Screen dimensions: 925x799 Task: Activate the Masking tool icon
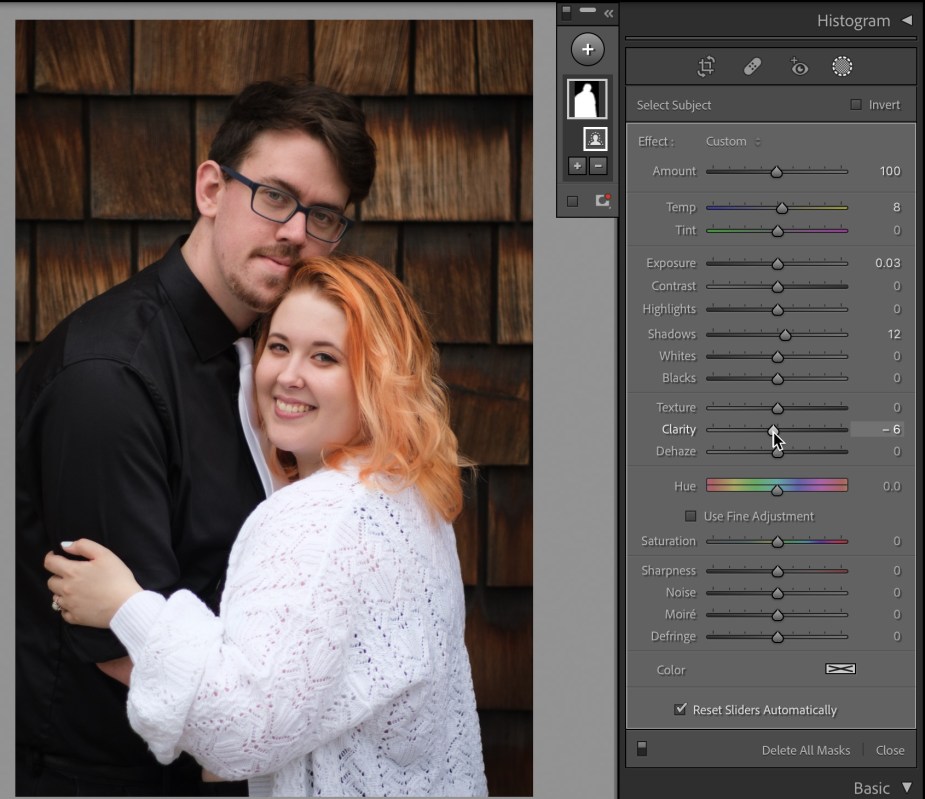842,66
